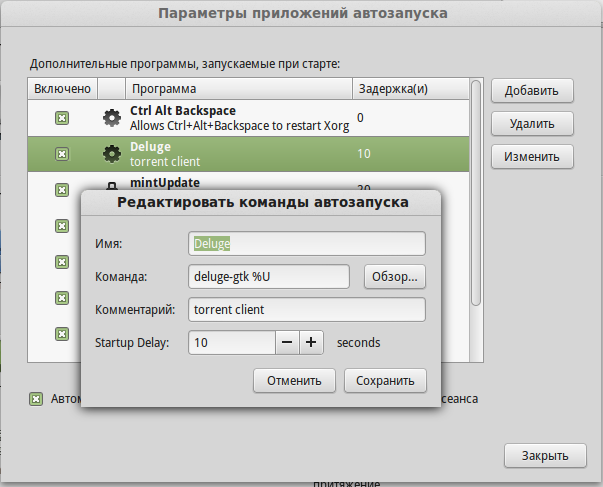Open file browser with Обзор button
603x487 pixels.
coord(395,276)
